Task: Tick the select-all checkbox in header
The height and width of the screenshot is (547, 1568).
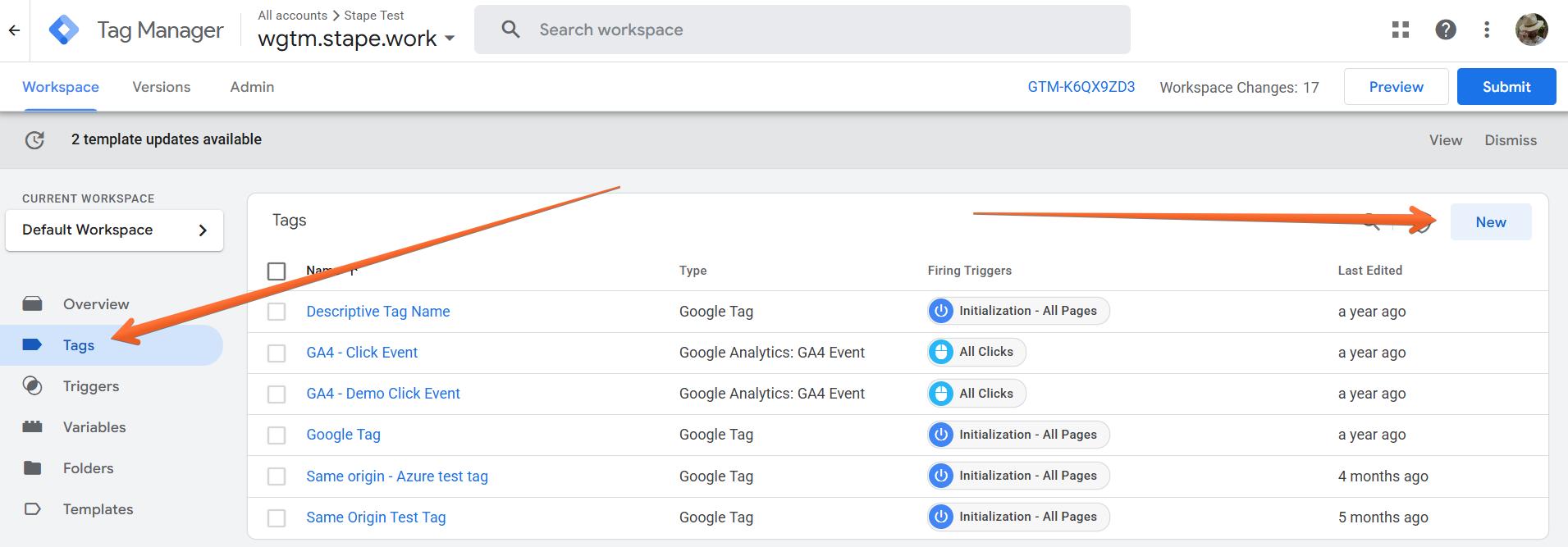Action: tap(277, 271)
